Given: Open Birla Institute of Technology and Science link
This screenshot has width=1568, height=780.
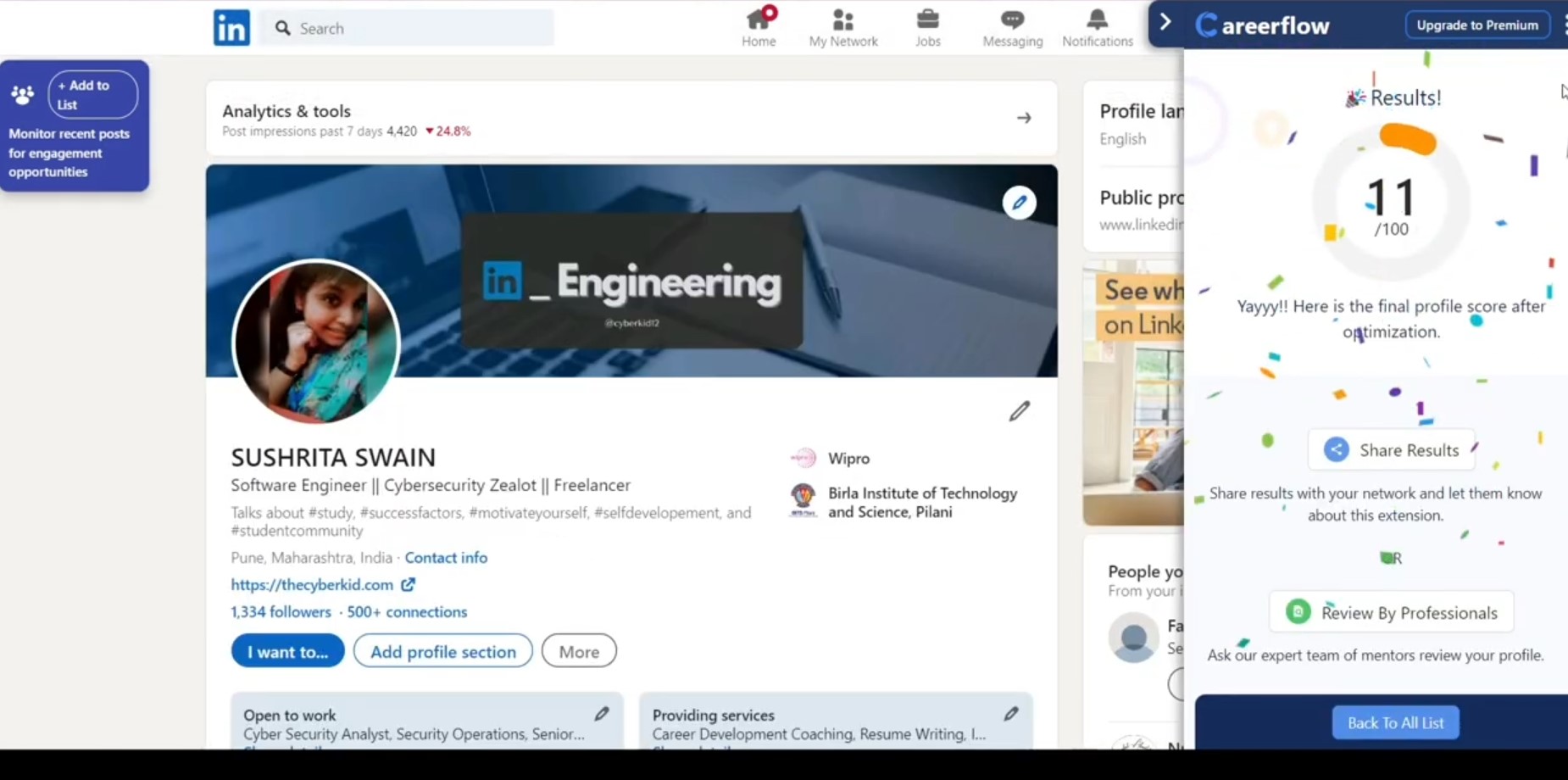Looking at the screenshot, I should click(922, 502).
